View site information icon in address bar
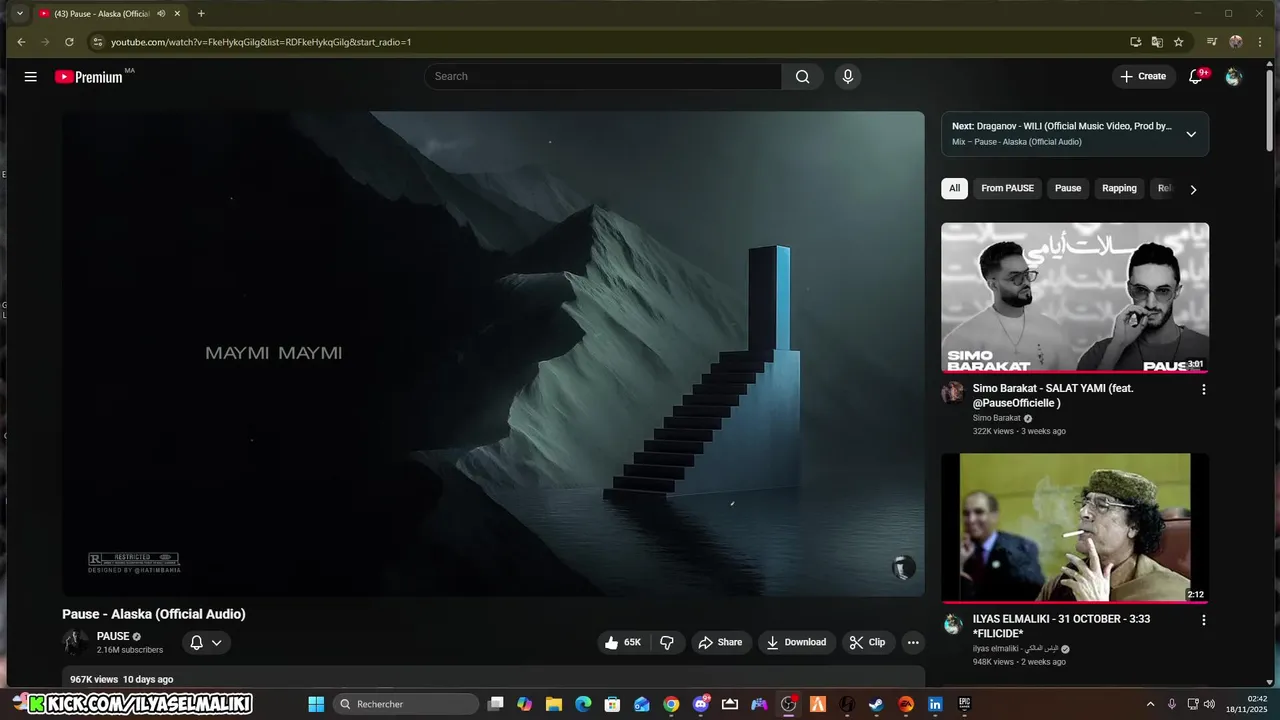The width and height of the screenshot is (1280, 720). [x=97, y=42]
